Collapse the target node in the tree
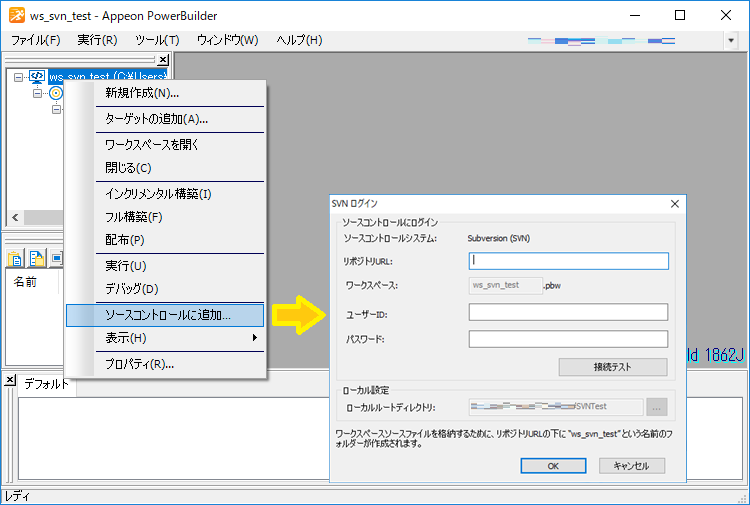 [37, 93]
